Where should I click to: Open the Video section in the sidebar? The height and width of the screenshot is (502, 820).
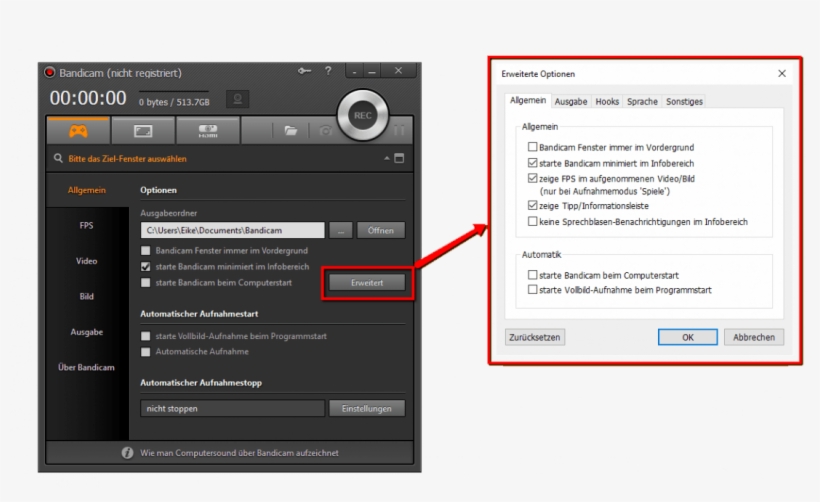pyautogui.click(x=87, y=261)
